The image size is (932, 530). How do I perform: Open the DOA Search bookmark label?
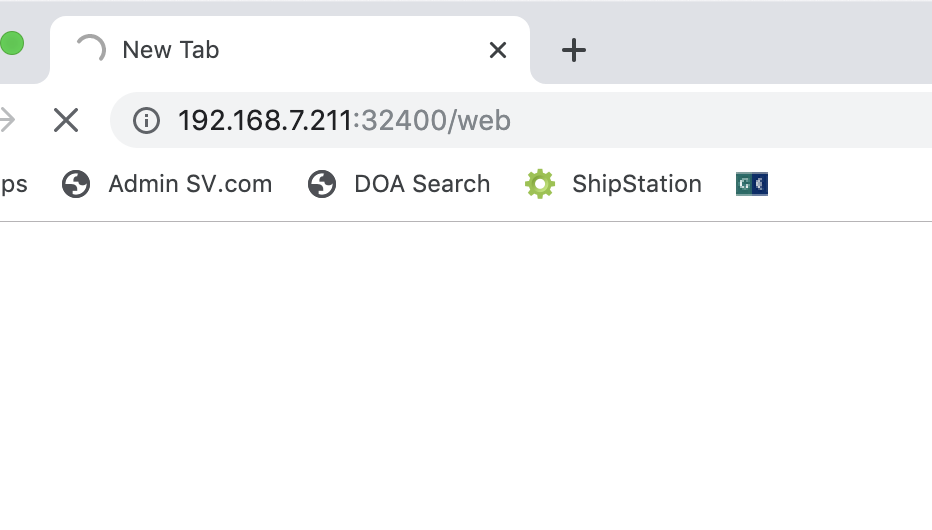[422, 184]
